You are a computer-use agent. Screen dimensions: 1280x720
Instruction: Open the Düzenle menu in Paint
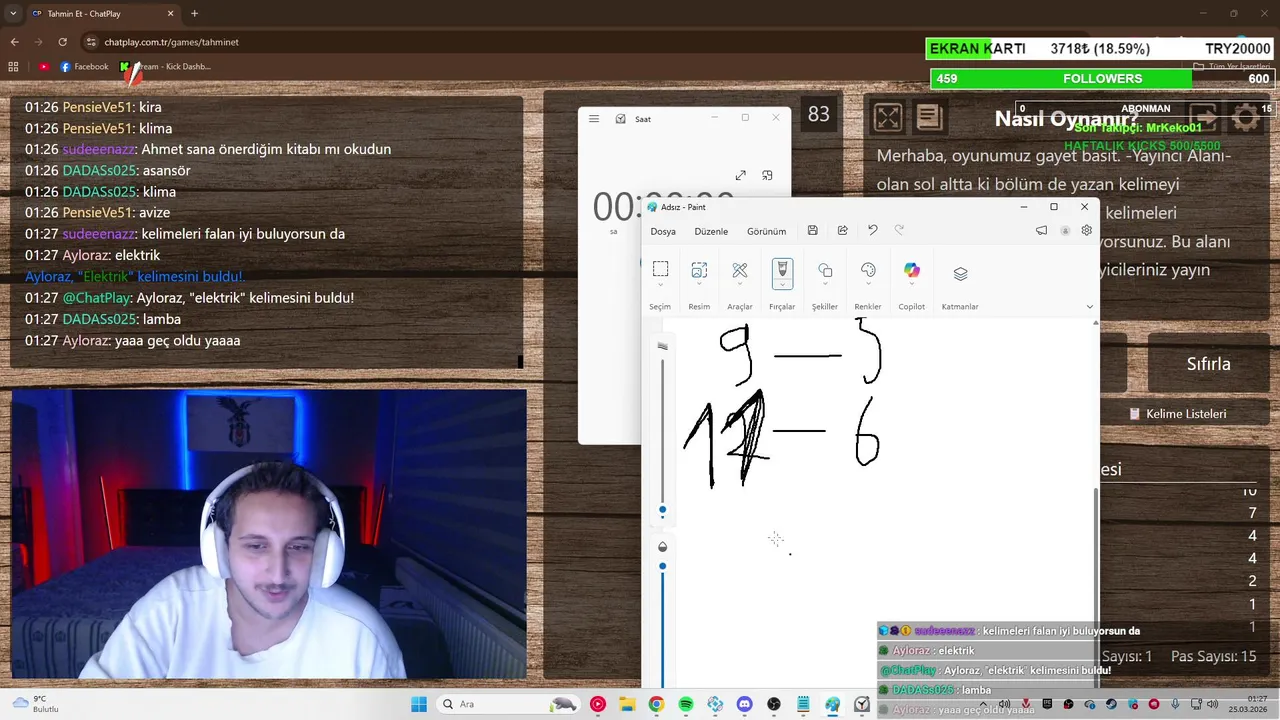[711, 231]
